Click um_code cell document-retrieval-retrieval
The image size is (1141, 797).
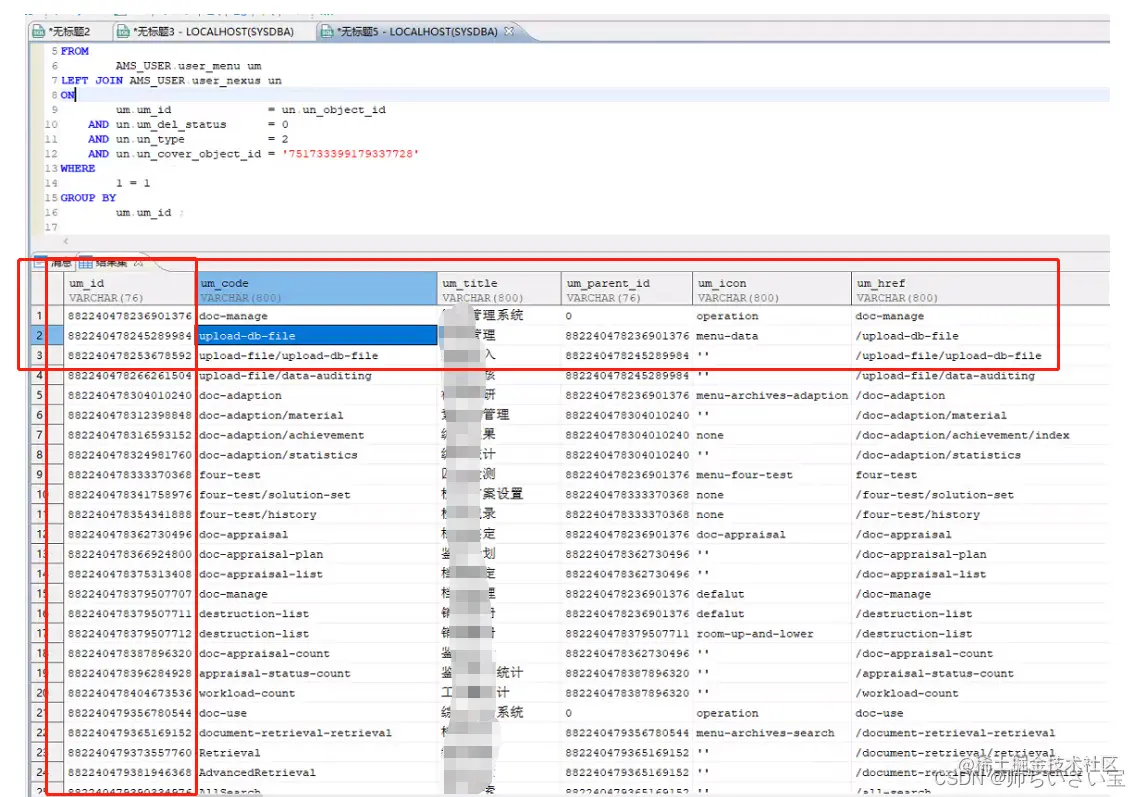317,733
